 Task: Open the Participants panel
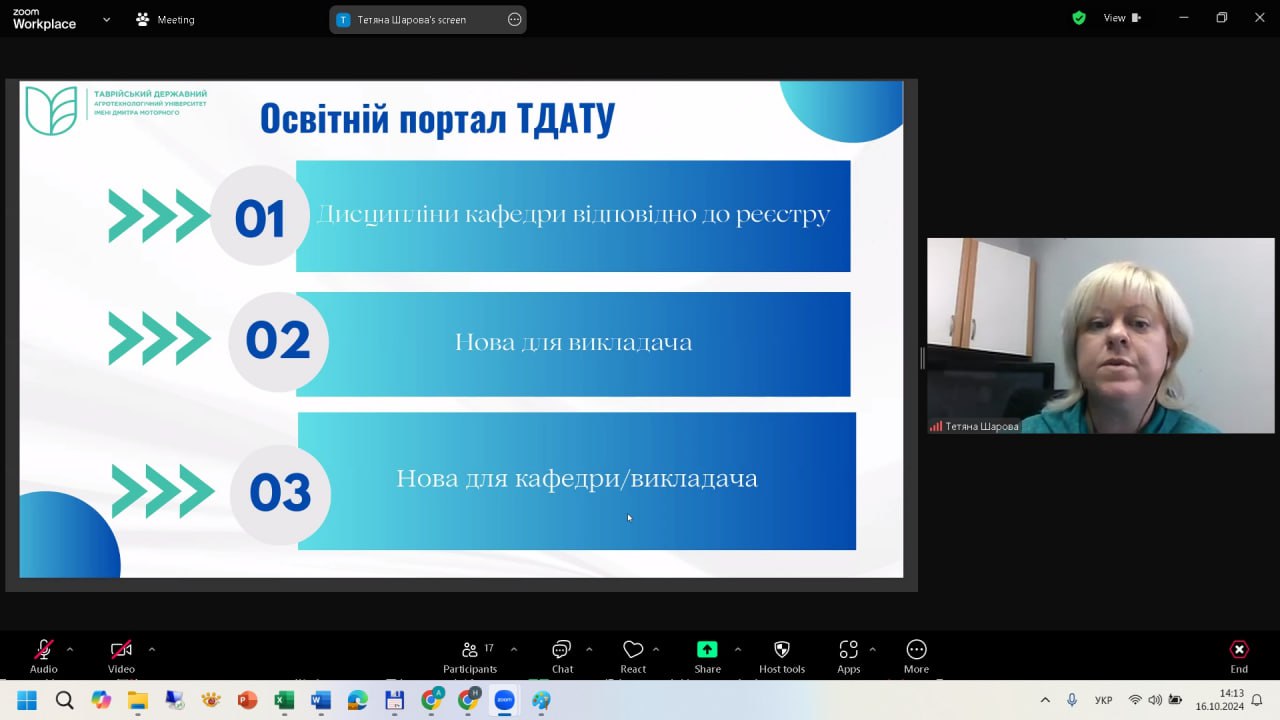(x=470, y=656)
